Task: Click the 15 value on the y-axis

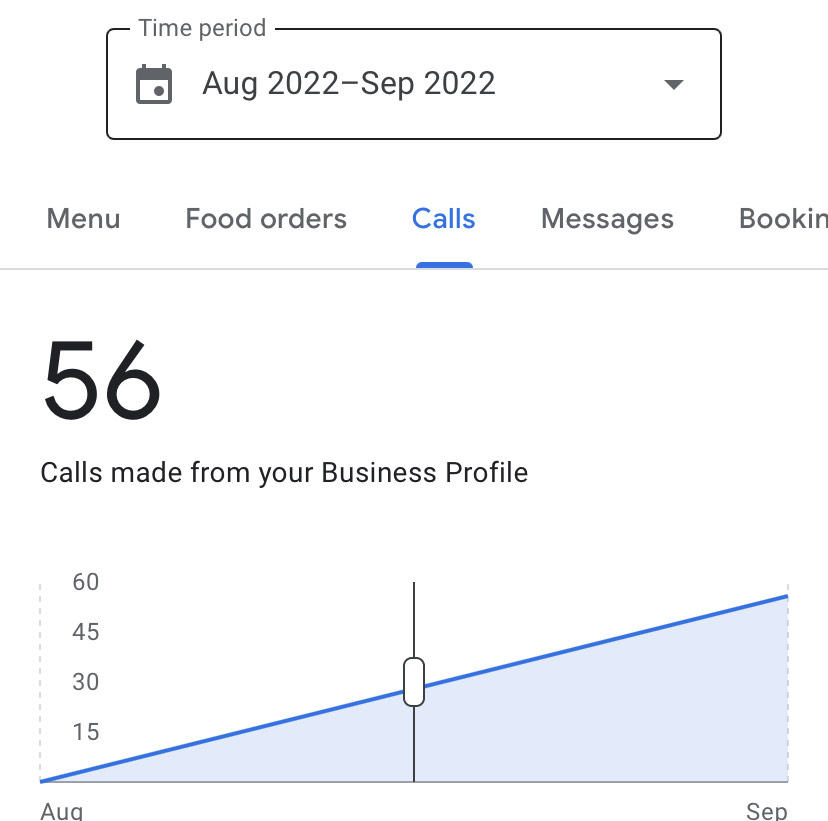Action: (x=86, y=732)
